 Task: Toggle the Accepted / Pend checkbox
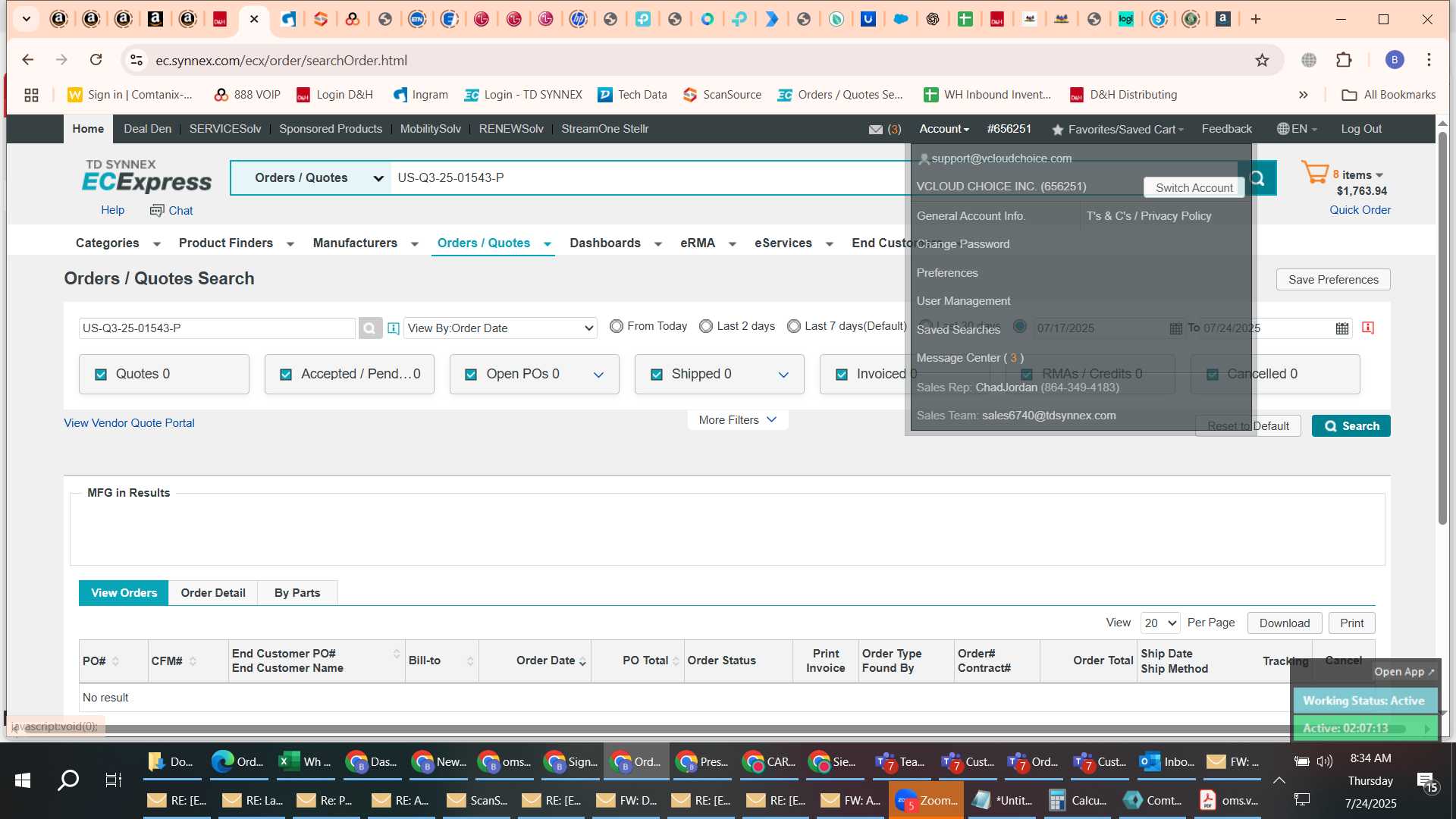pos(286,375)
